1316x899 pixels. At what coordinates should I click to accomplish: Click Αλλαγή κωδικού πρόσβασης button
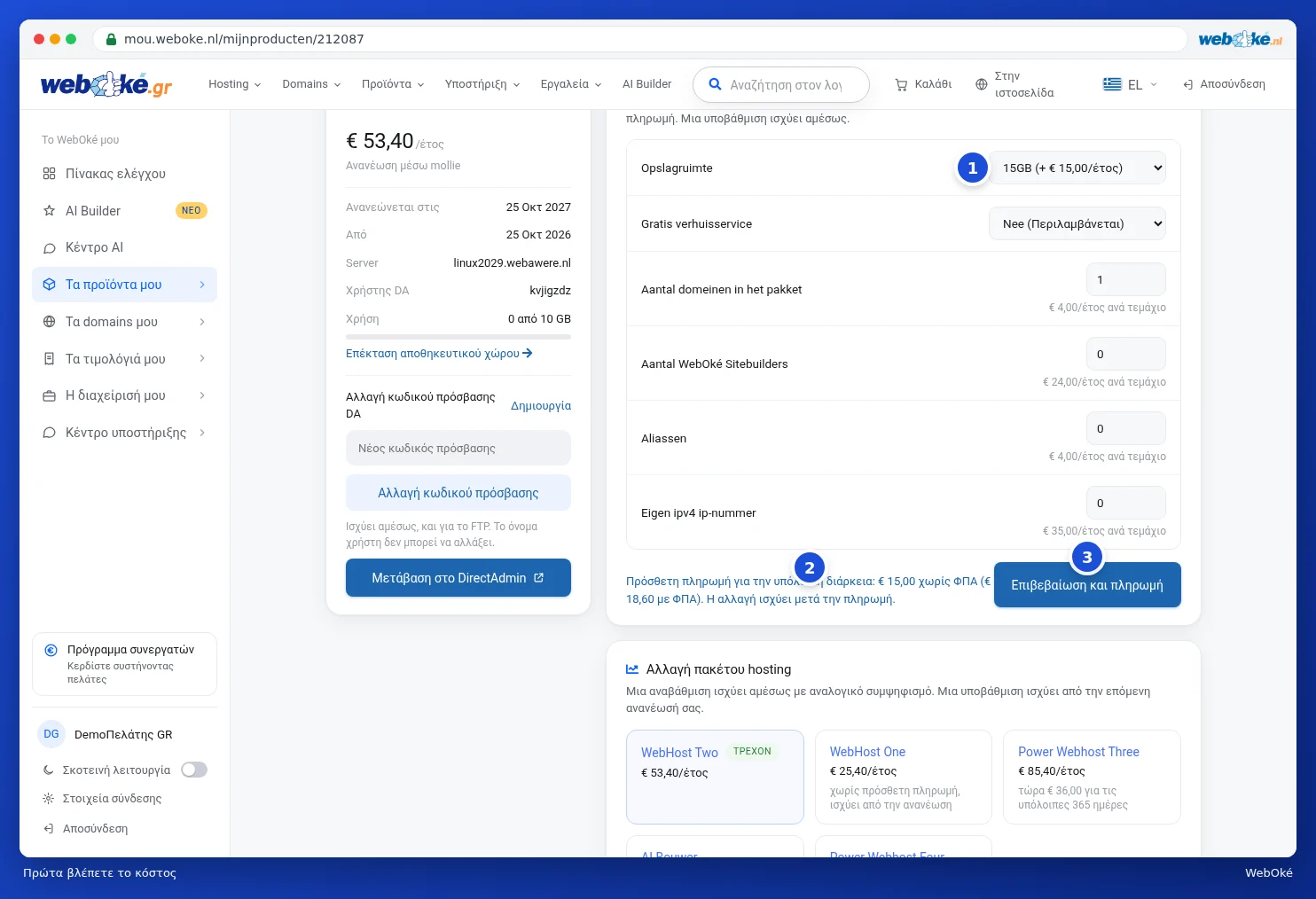click(x=458, y=493)
